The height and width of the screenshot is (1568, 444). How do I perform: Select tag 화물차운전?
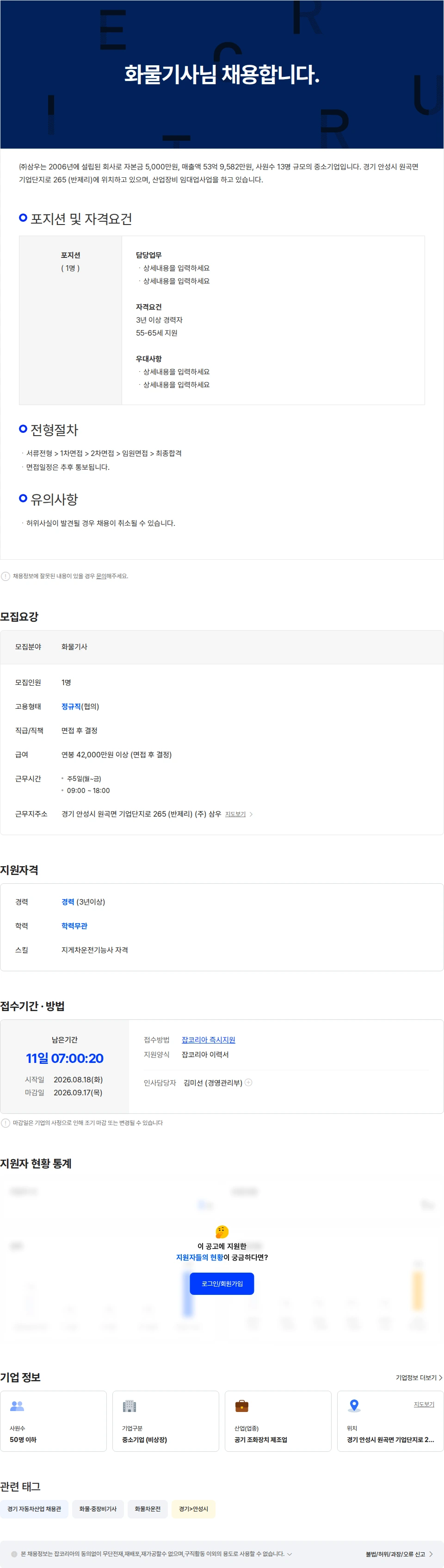(148, 1508)
